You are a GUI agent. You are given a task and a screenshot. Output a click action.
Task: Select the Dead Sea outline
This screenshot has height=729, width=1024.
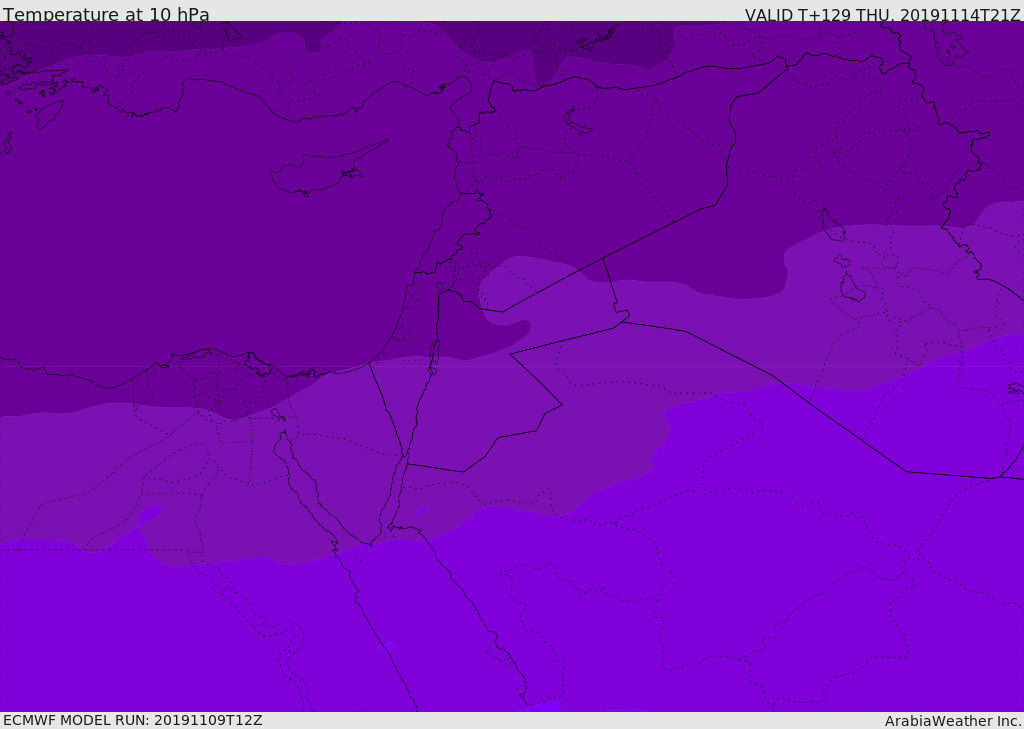click(x=434, y=354)
